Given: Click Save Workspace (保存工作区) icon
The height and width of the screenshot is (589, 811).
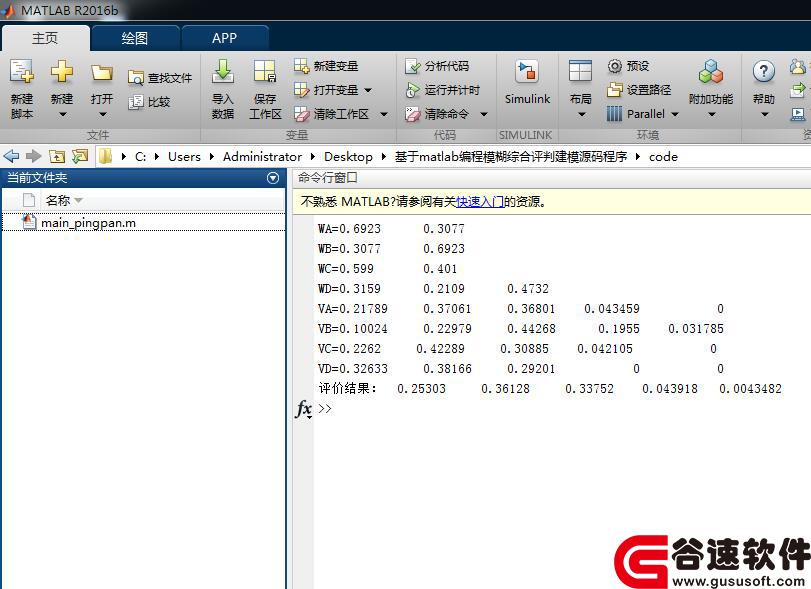Looking at the screenshot, I should [x=265, y=71].
